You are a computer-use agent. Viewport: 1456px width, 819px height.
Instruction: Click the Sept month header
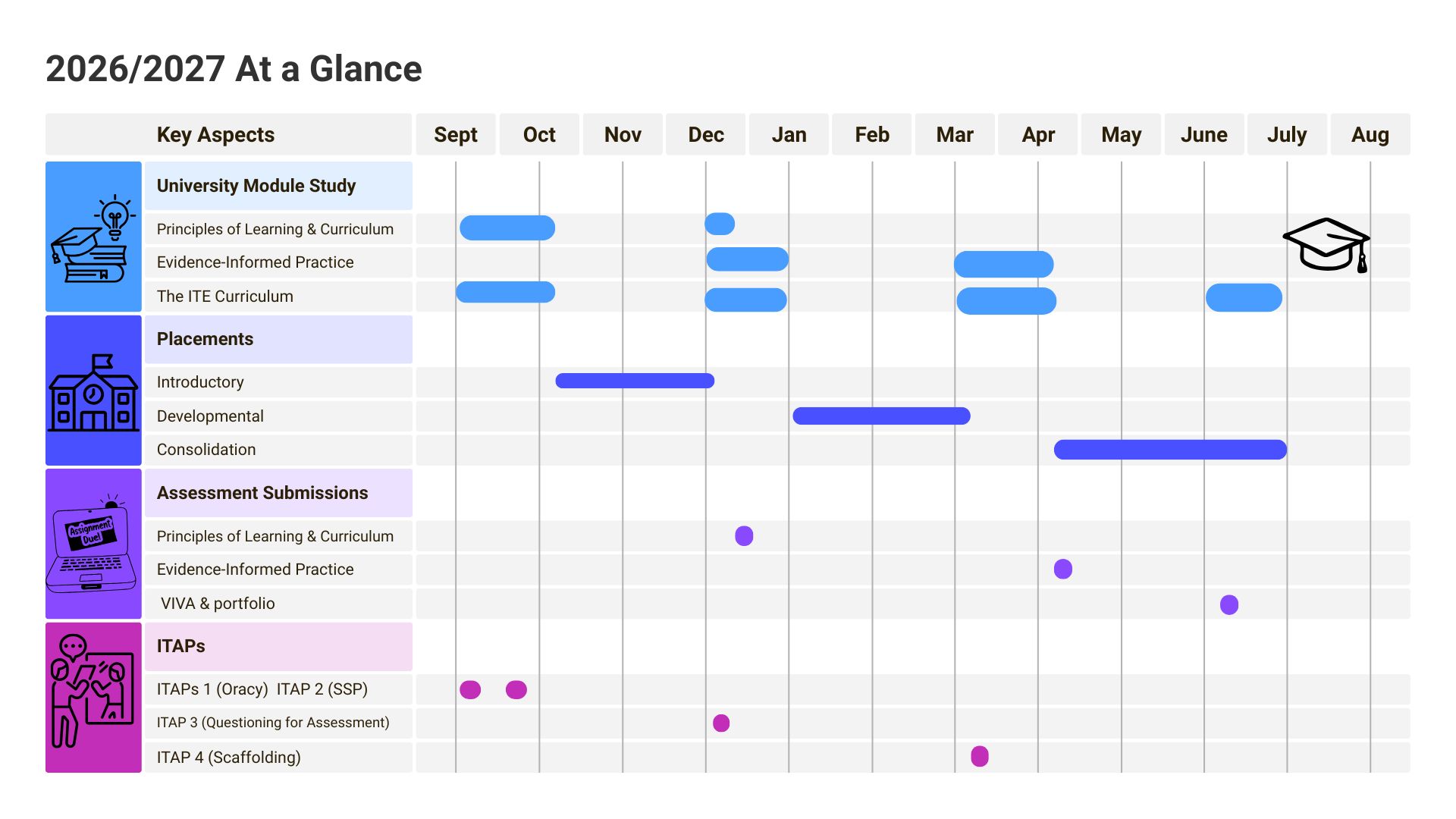click(x=456, y=135)
